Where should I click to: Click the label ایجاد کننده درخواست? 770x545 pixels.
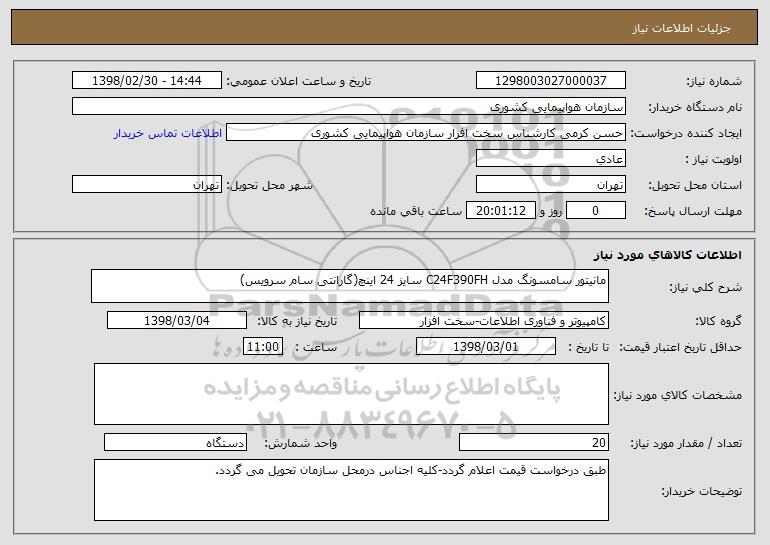click(686, 133)
